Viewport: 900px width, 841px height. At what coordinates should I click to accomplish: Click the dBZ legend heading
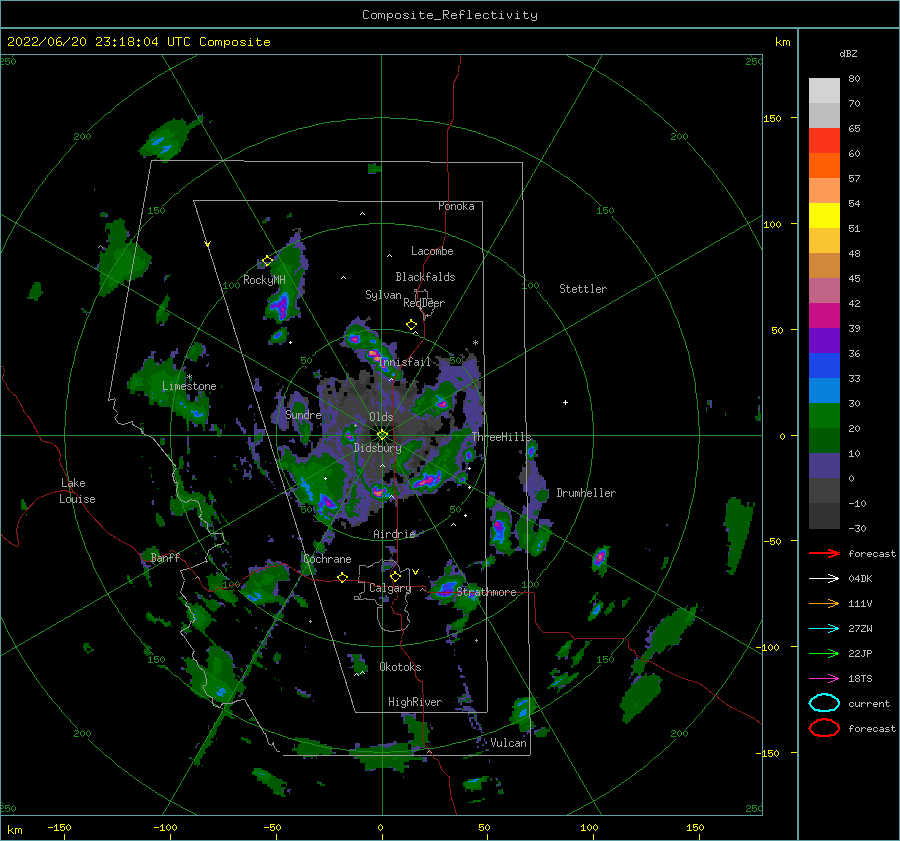848,53
